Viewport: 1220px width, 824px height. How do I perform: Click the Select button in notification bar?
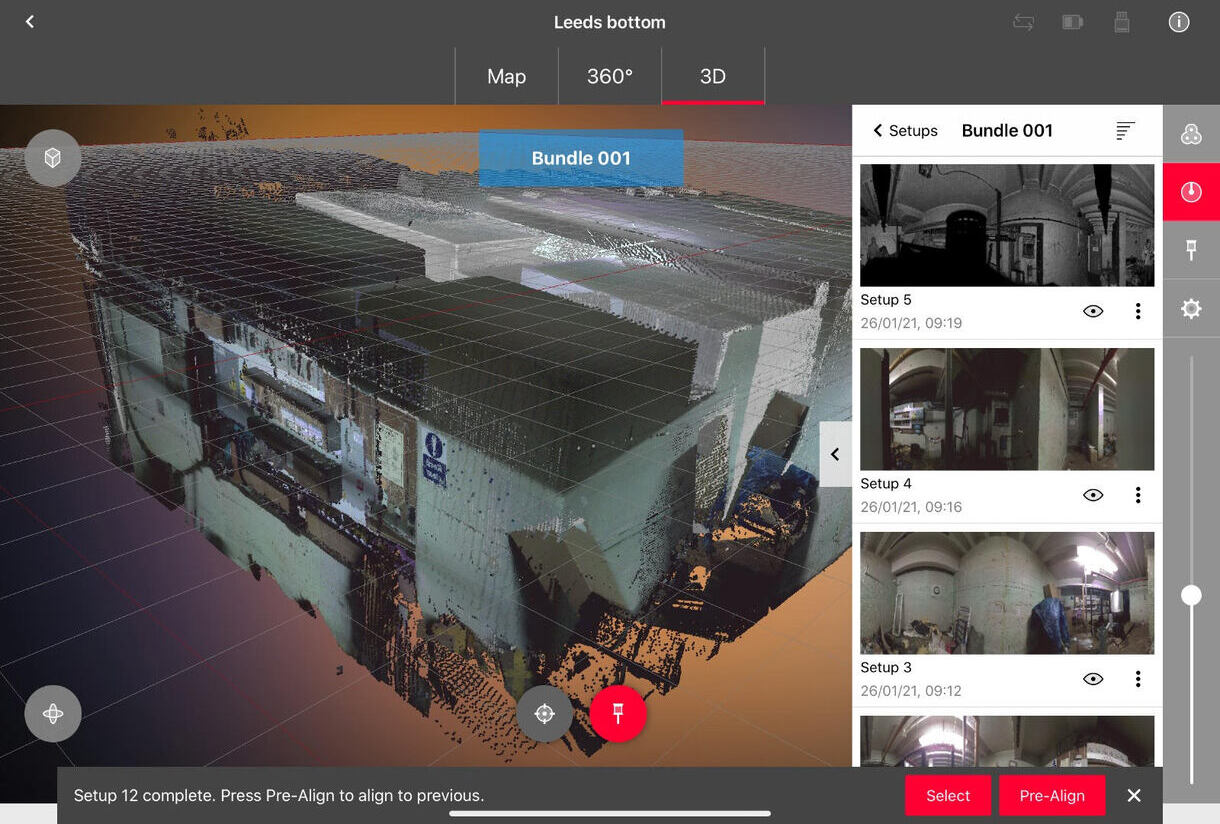947,796
